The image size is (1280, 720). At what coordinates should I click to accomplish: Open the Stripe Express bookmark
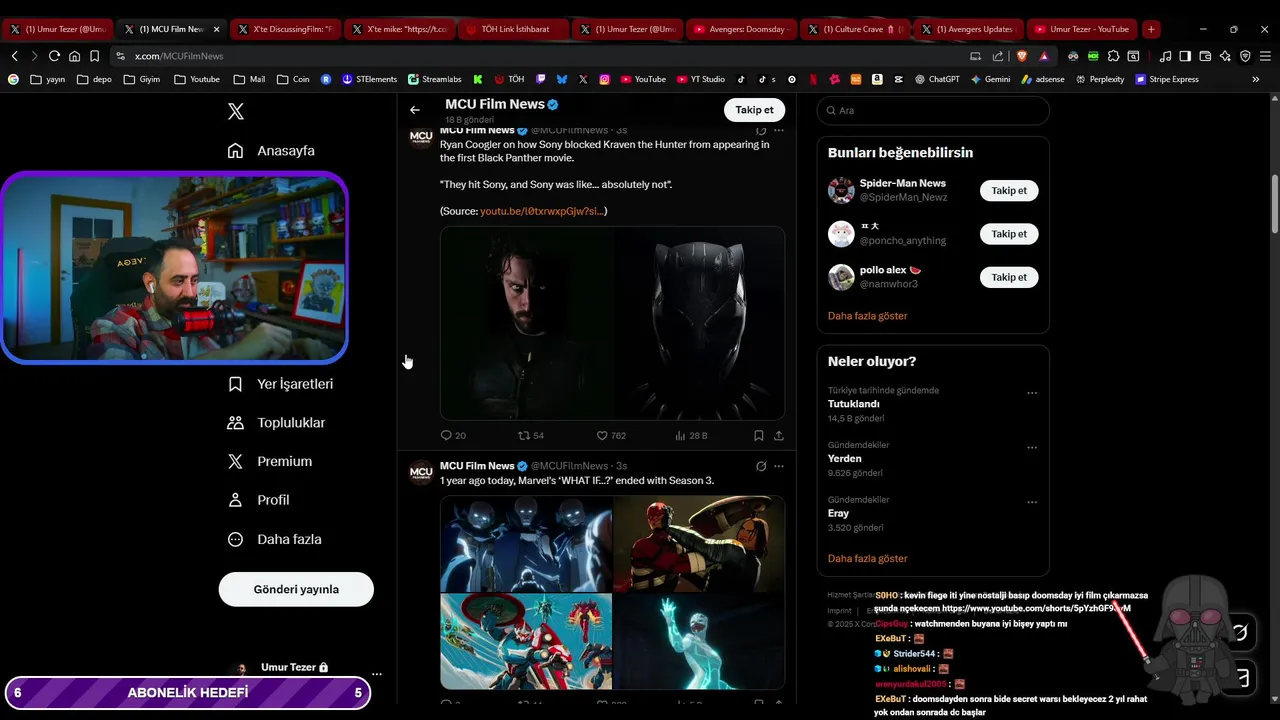[1167, 79]
